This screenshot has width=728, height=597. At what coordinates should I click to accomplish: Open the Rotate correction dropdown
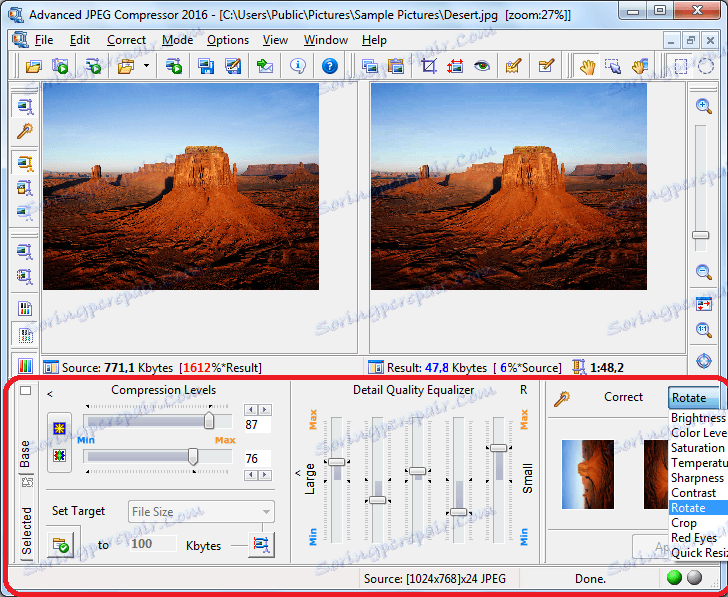click(x=696, y=397)
